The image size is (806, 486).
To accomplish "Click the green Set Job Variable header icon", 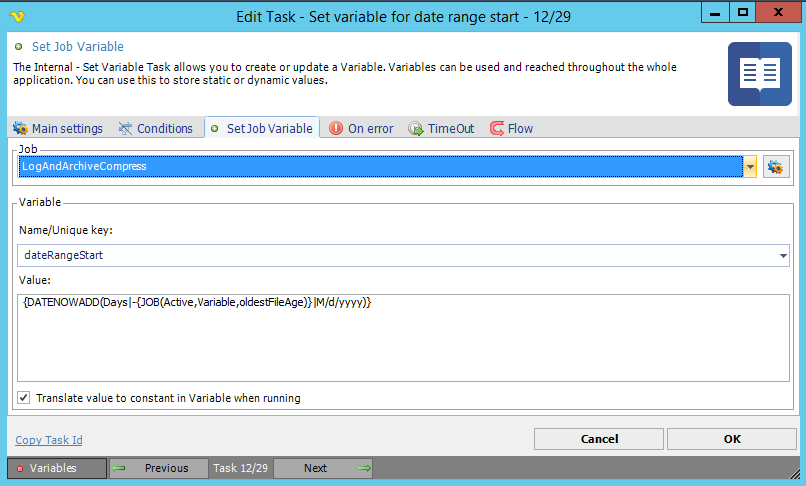I will pyautogui.click(x=19, y=47).
